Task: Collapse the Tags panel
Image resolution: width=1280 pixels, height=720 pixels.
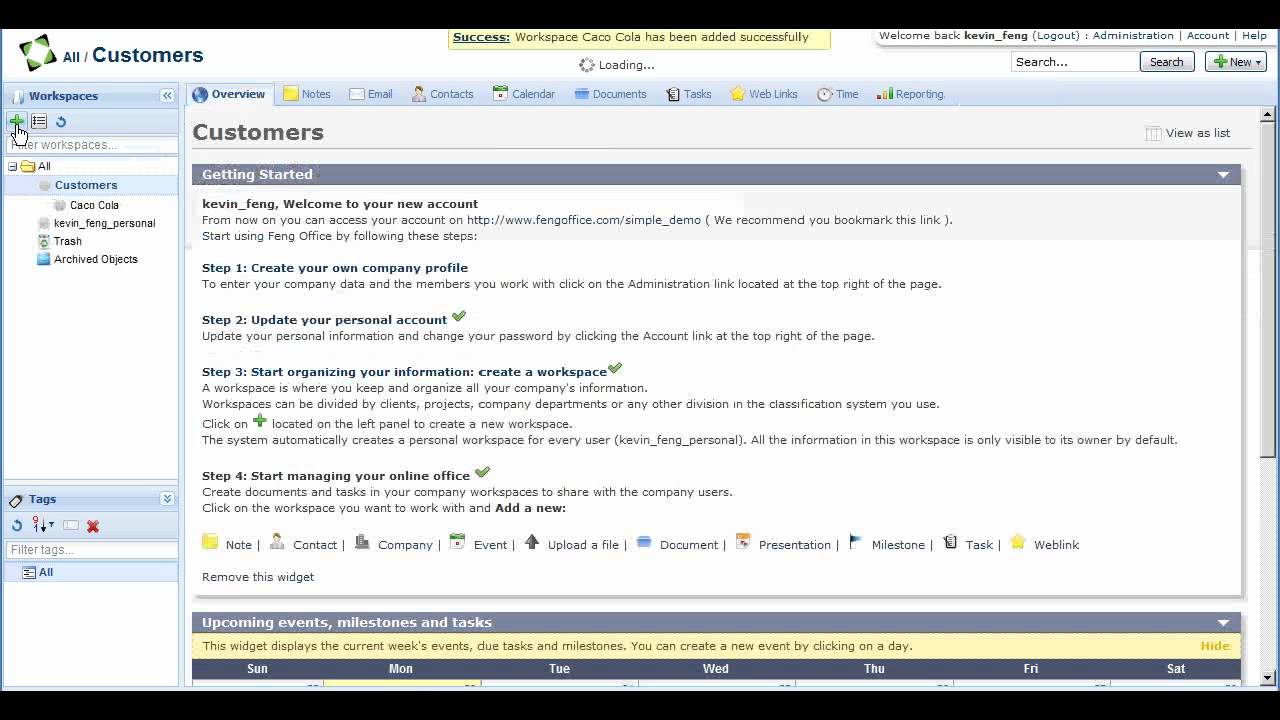Action: tap(167, 499)
